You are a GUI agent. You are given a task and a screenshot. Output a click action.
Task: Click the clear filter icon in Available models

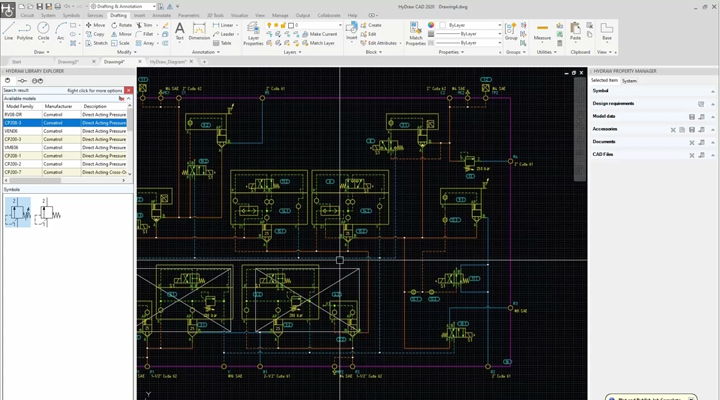122,98
